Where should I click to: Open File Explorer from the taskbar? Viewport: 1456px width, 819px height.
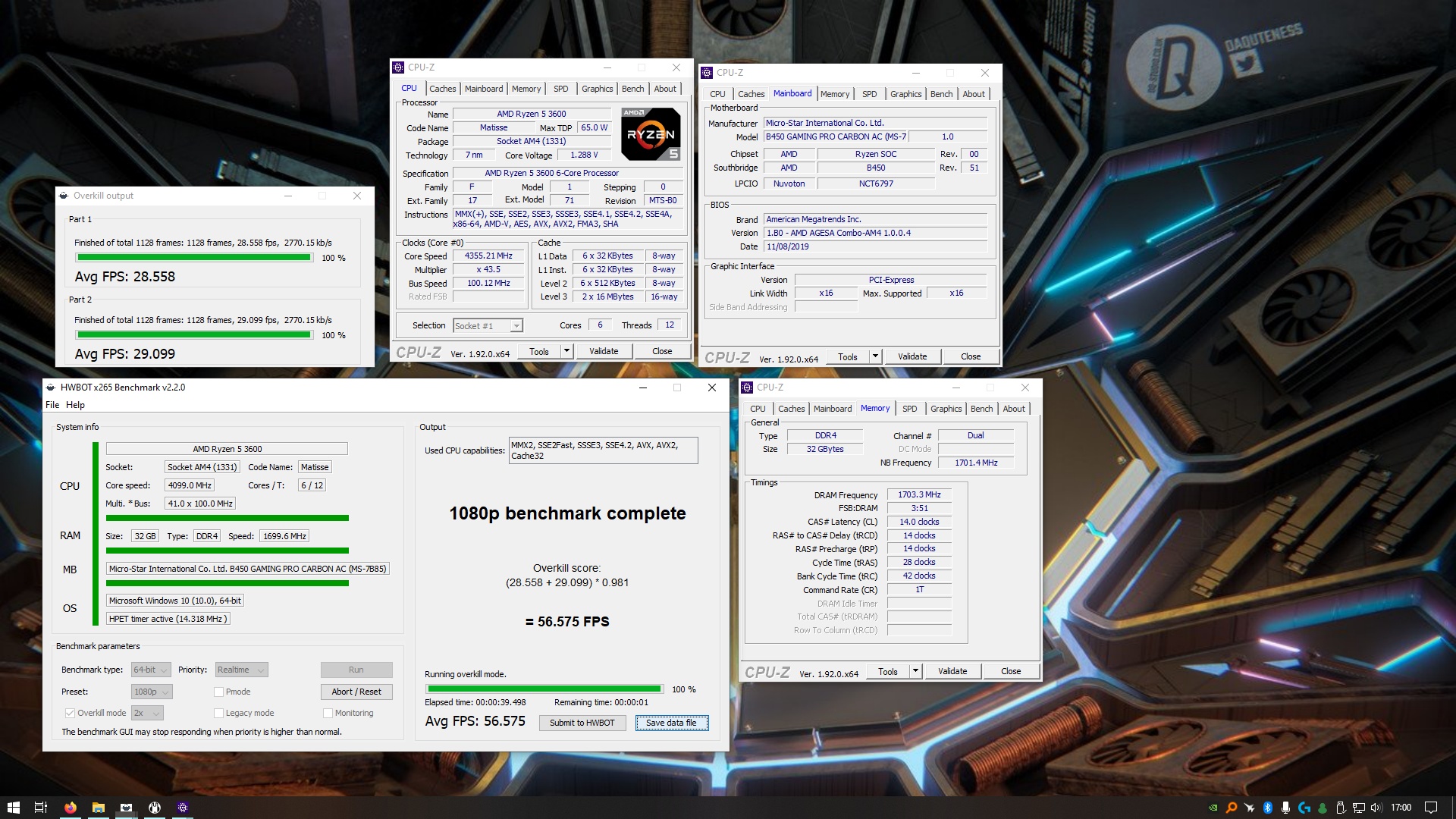click(98, 807)
